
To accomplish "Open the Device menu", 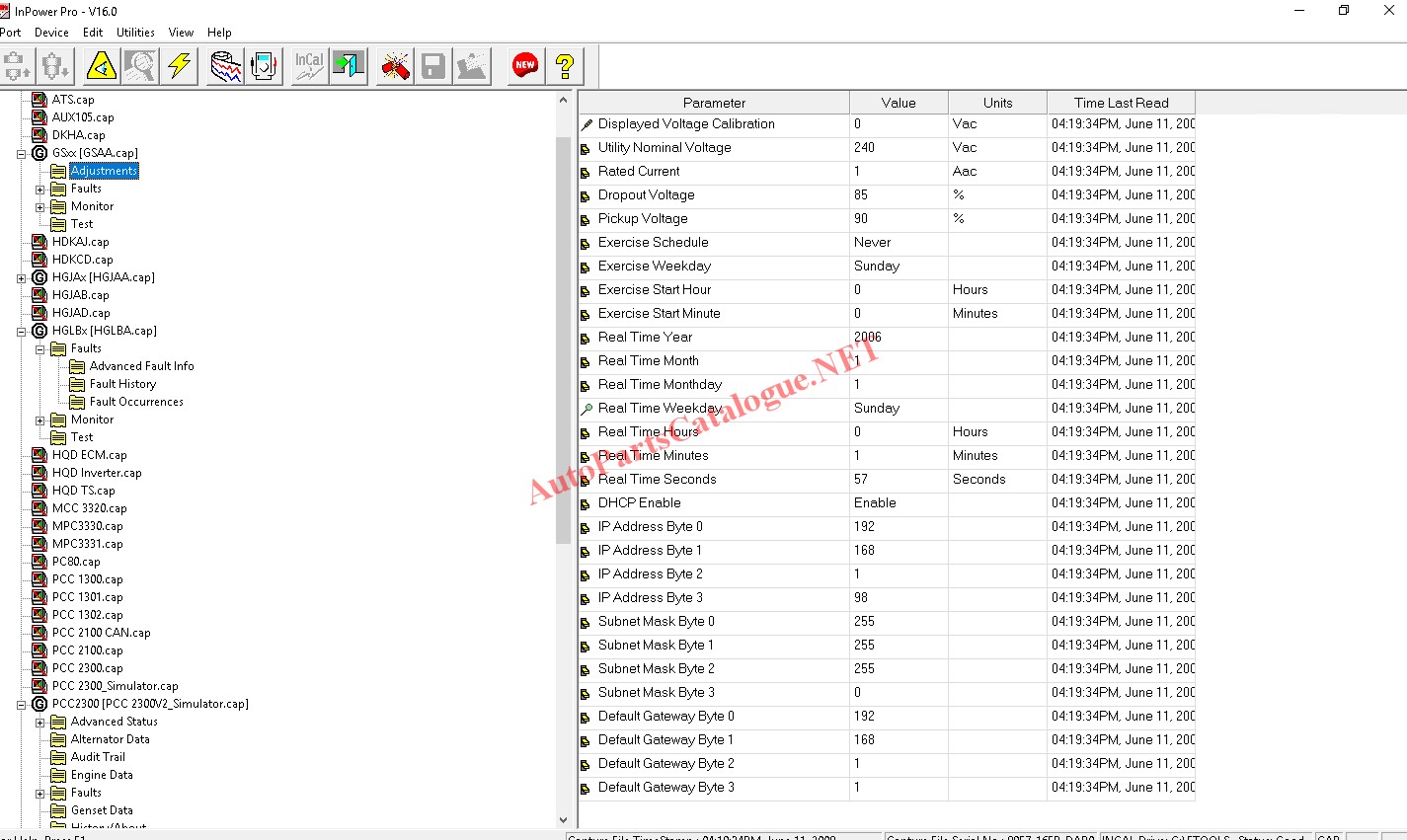I will pyautogui.click(x=51, y=33).
